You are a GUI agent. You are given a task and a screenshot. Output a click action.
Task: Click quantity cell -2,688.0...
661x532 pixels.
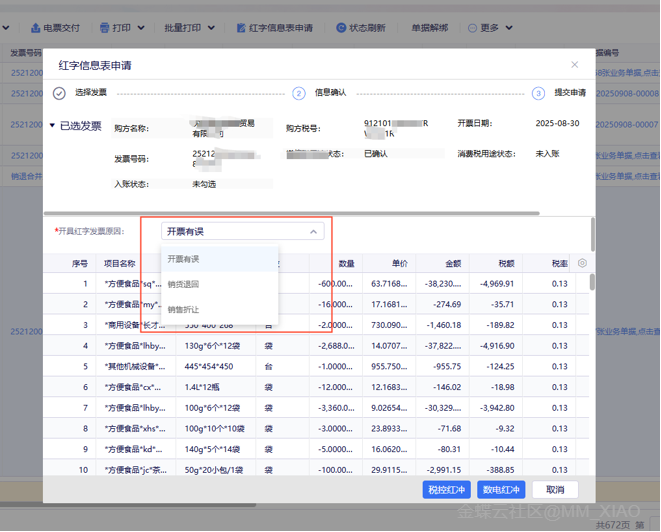click(336, 346)
